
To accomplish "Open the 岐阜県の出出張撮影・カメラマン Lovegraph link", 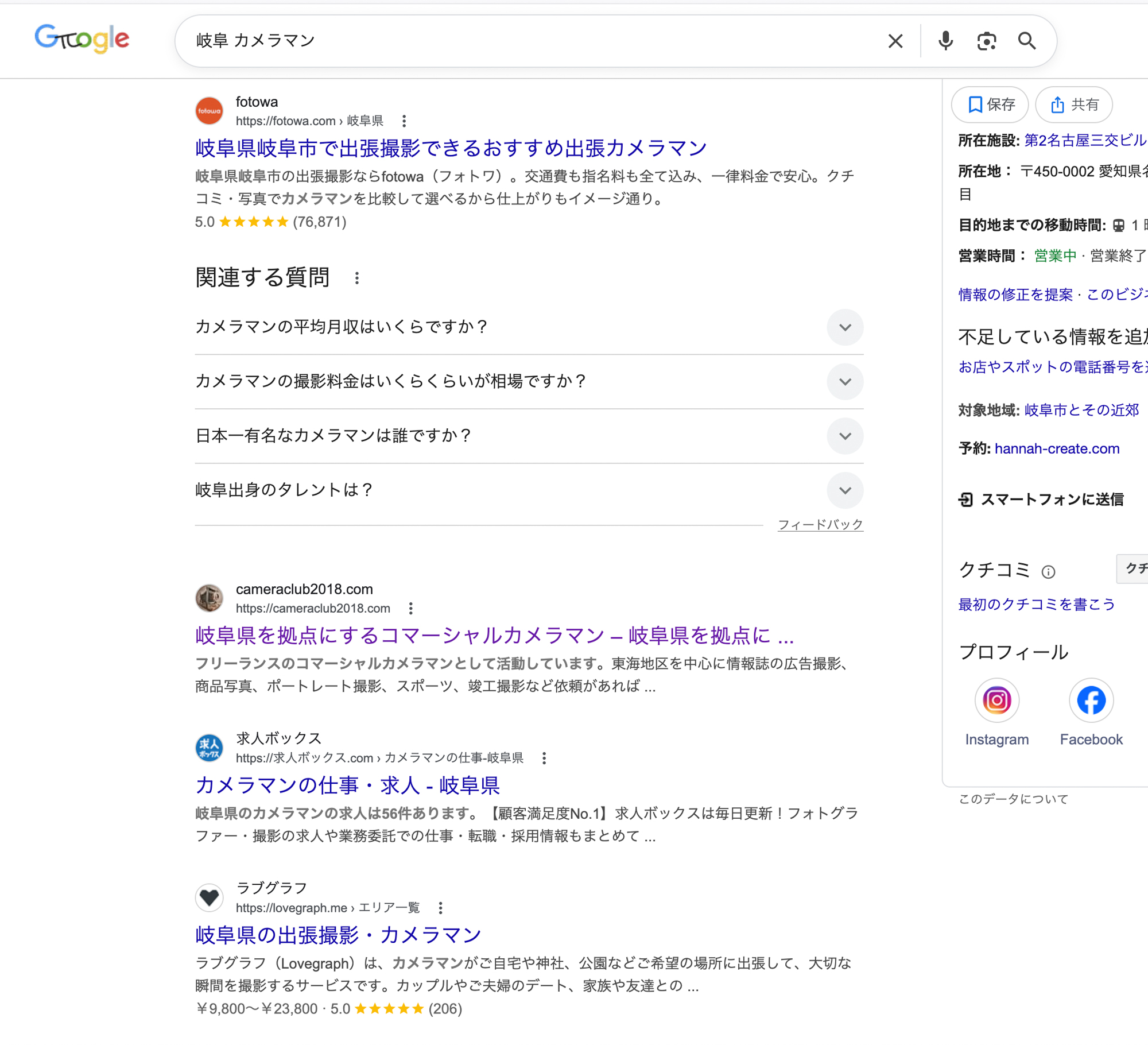I will (x=338, y=935).
